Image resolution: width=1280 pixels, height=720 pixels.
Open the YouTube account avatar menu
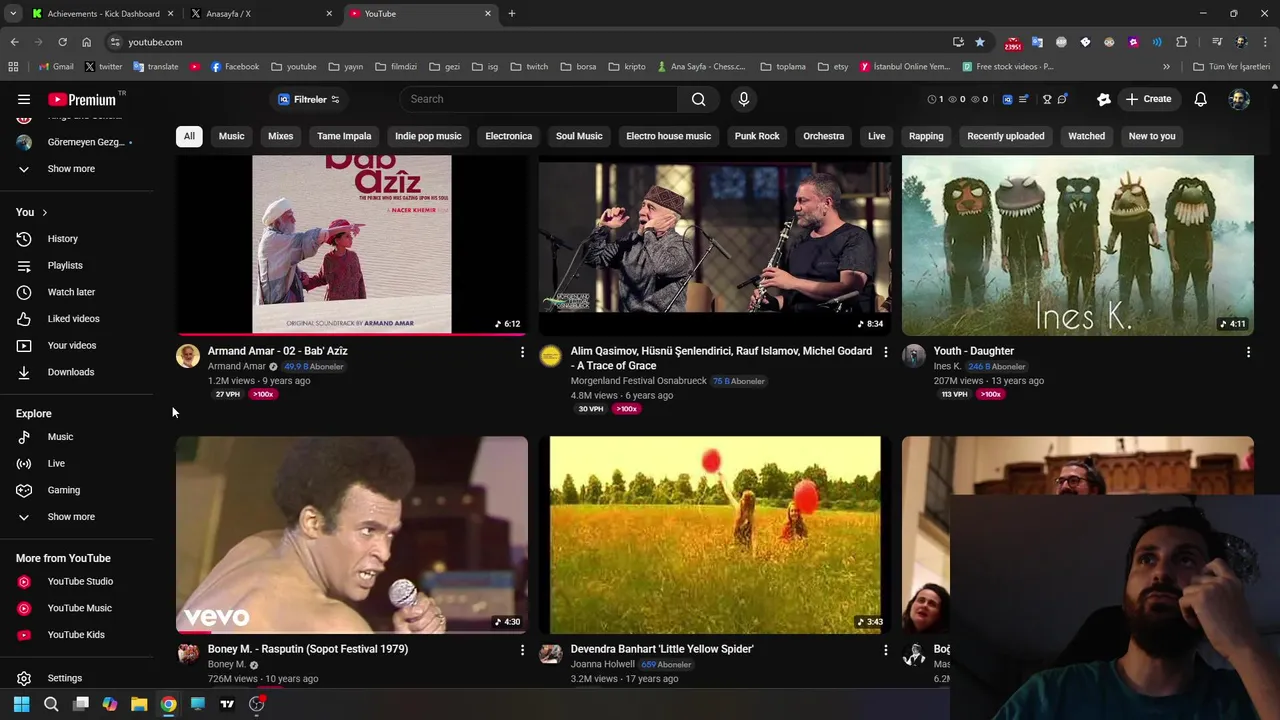[1239, 99]
